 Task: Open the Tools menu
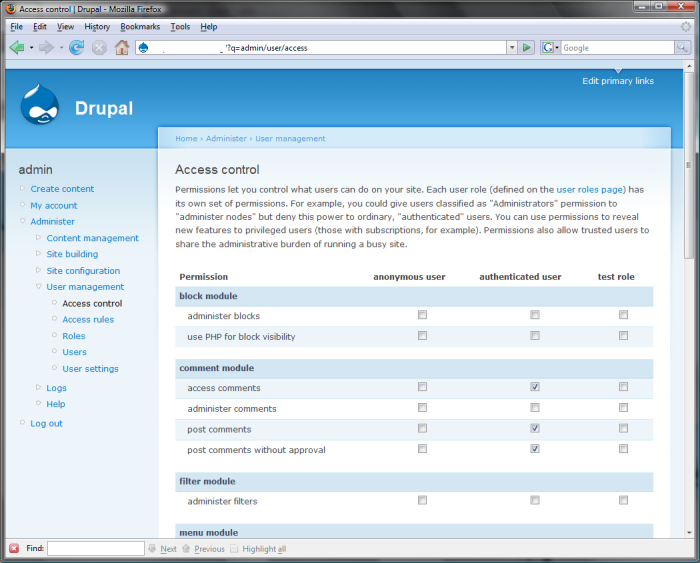click(x=180, y=27)
